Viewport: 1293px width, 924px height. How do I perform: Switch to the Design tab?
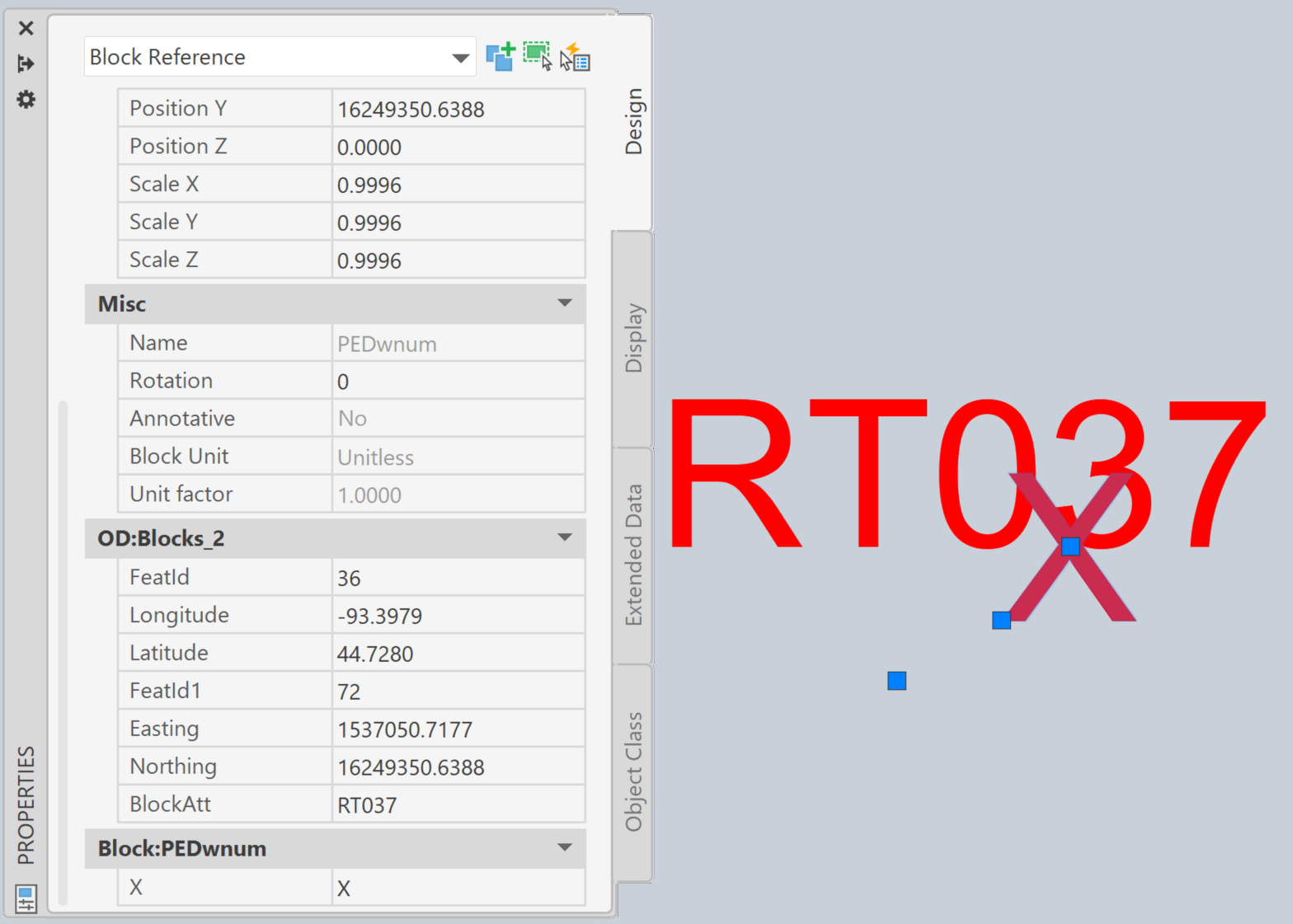tap(633, 122)
